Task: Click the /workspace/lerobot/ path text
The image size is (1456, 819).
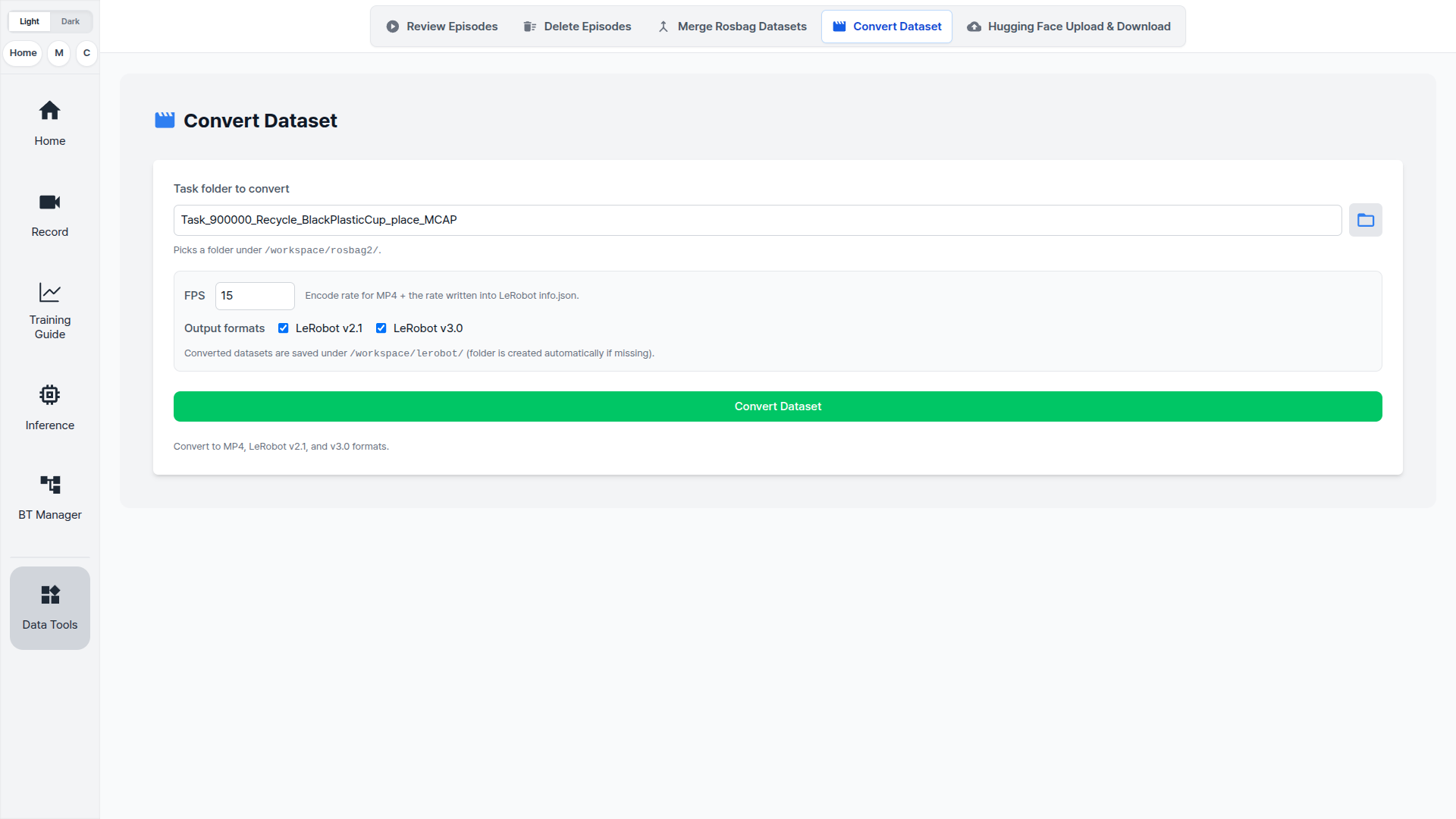Action: tap(406, 353)
